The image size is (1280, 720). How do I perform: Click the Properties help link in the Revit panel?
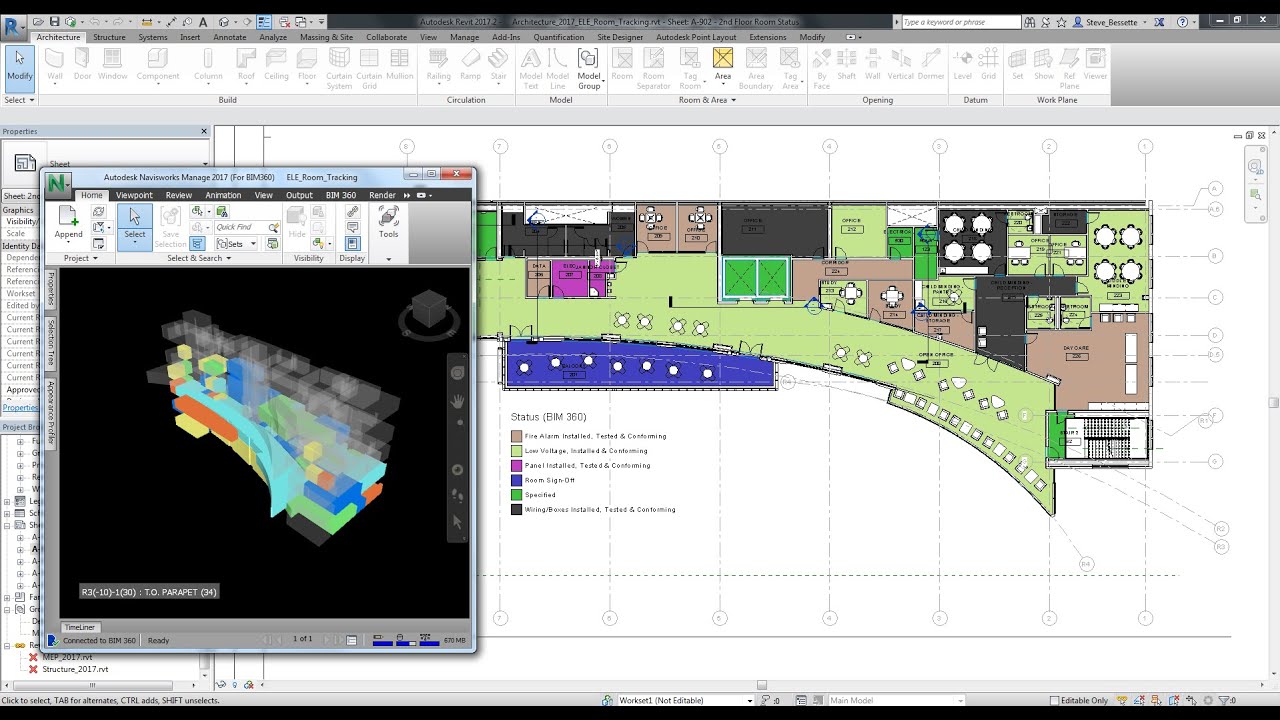coord(19,407)
